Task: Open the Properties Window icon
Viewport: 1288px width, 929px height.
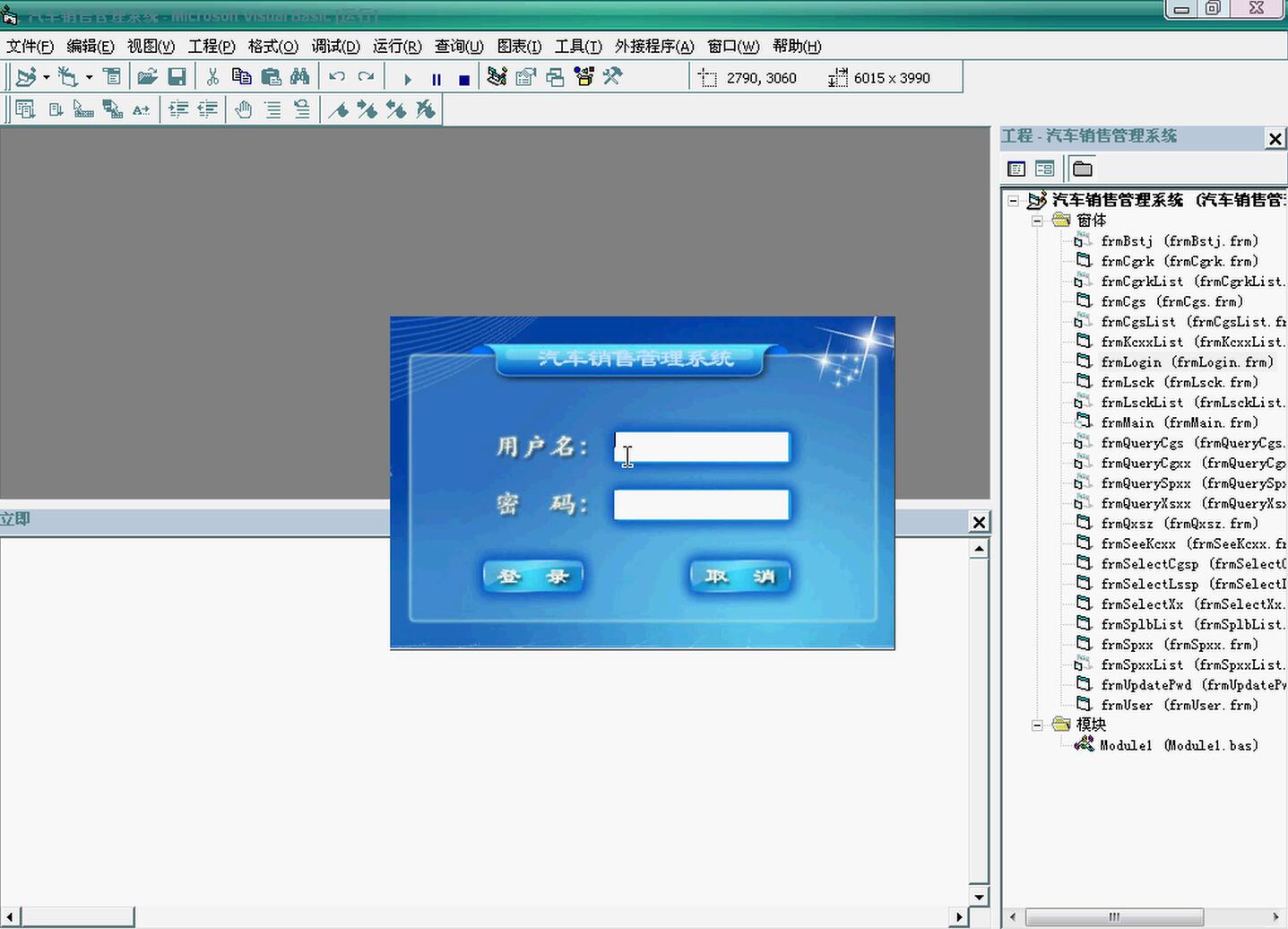Action: pyautogui.click(x=526, y=78)
